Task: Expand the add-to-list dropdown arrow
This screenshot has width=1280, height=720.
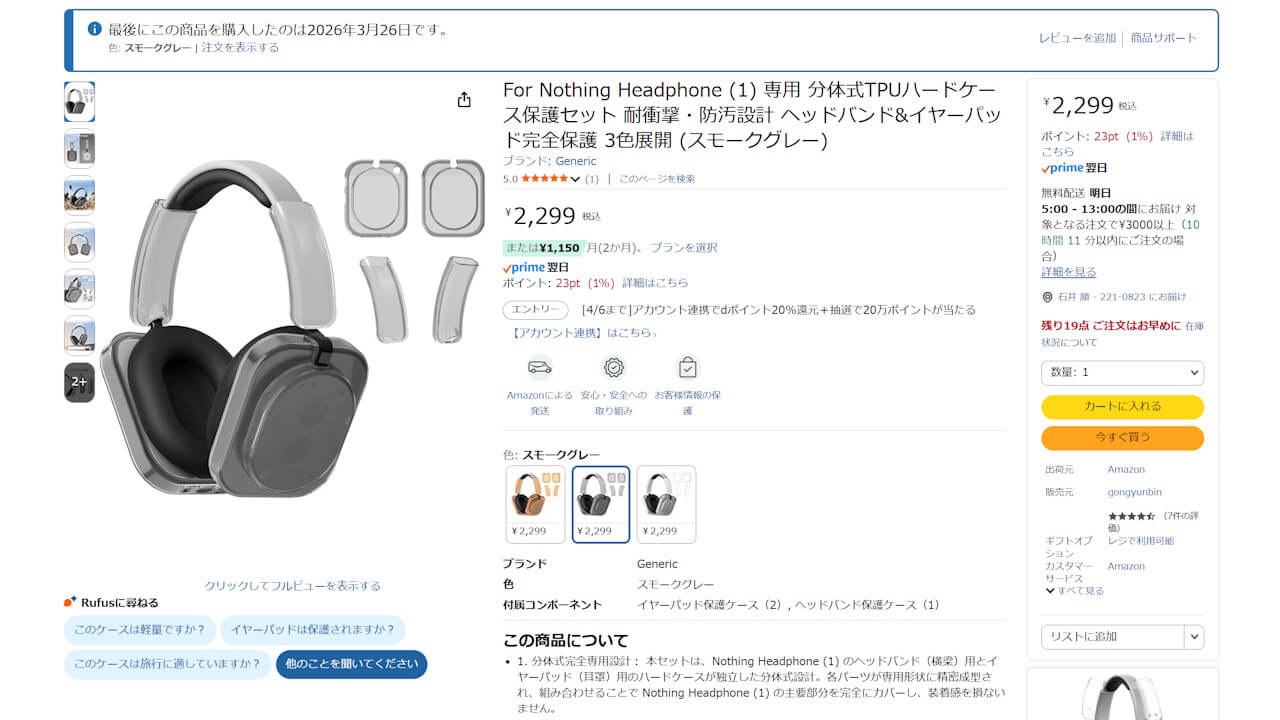Action: (1194, 636)
